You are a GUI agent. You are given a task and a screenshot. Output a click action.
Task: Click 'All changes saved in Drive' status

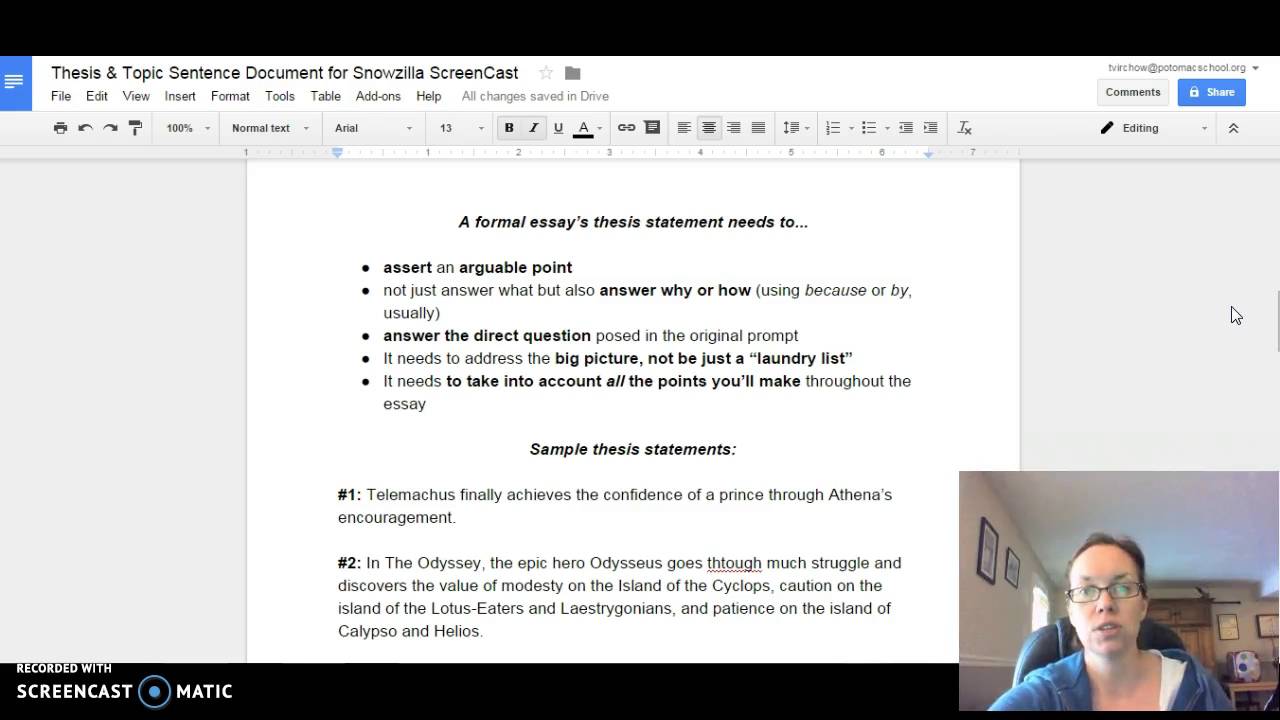tap(535, 96)
